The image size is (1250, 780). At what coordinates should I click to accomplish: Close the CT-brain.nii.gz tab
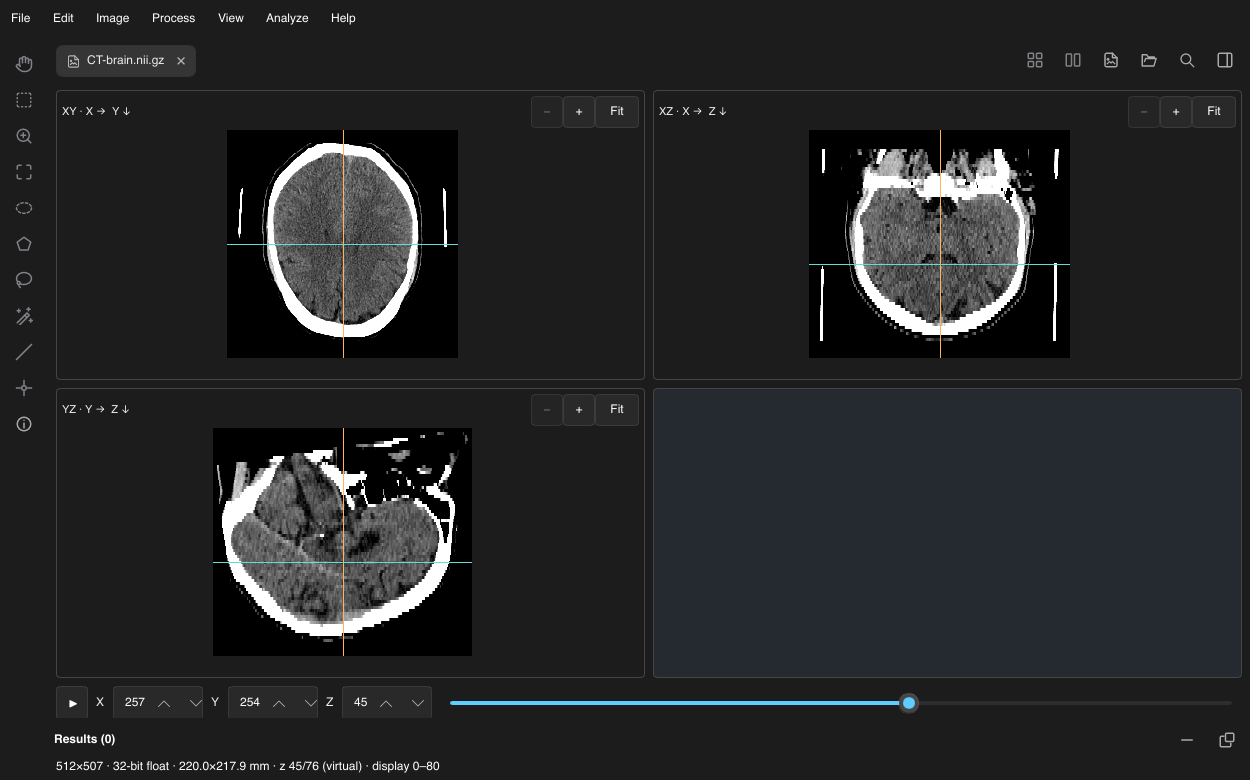[181, 61]
